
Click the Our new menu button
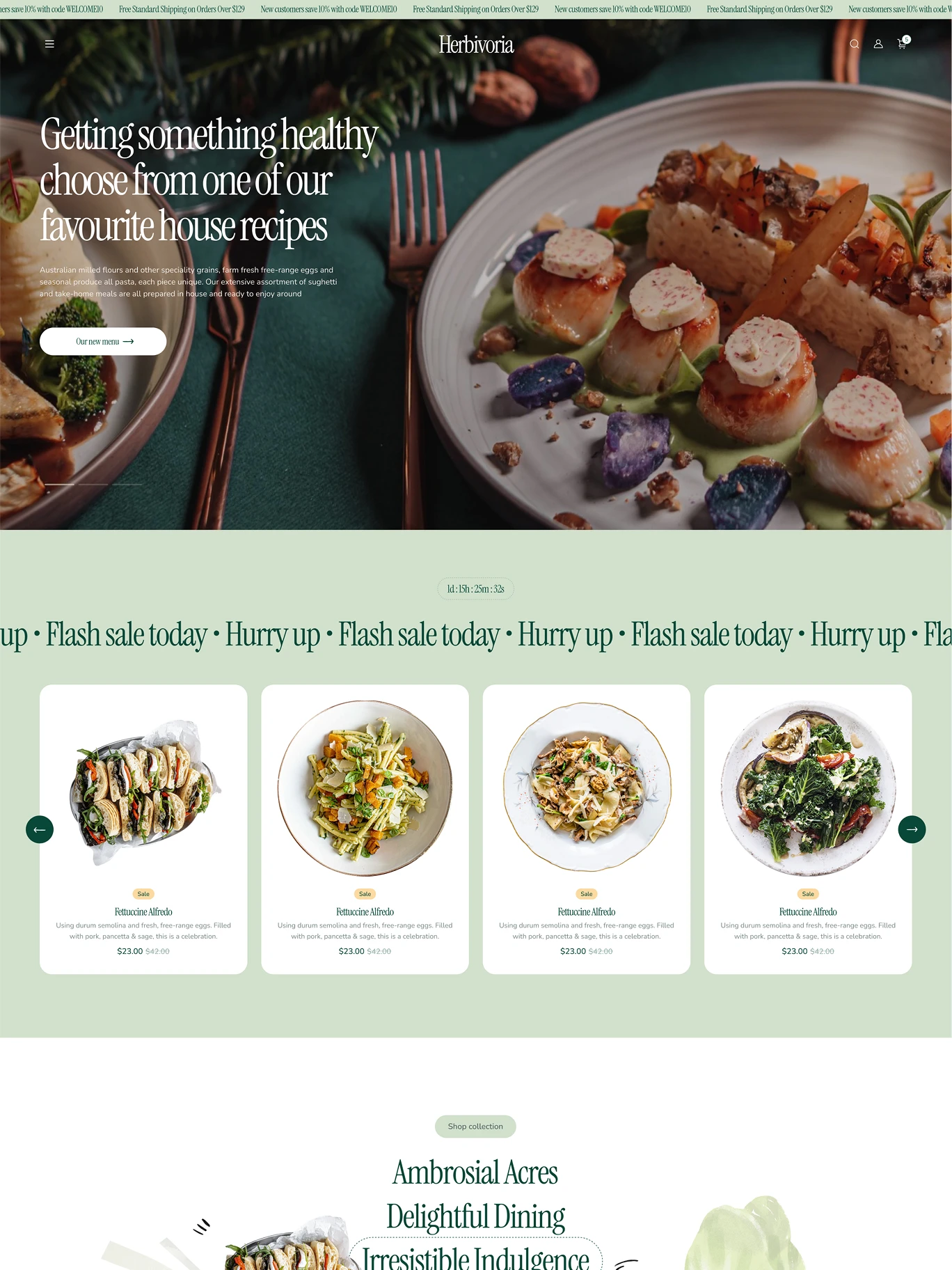tap(103, 341)
